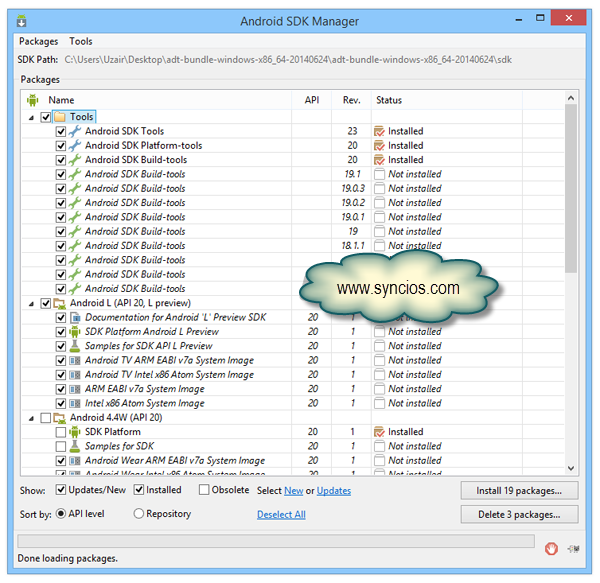The width and height of the screenshot is (600, 583).
Task: Click the flask icon beside Samples for SDK
Action: tap(75, 446)
